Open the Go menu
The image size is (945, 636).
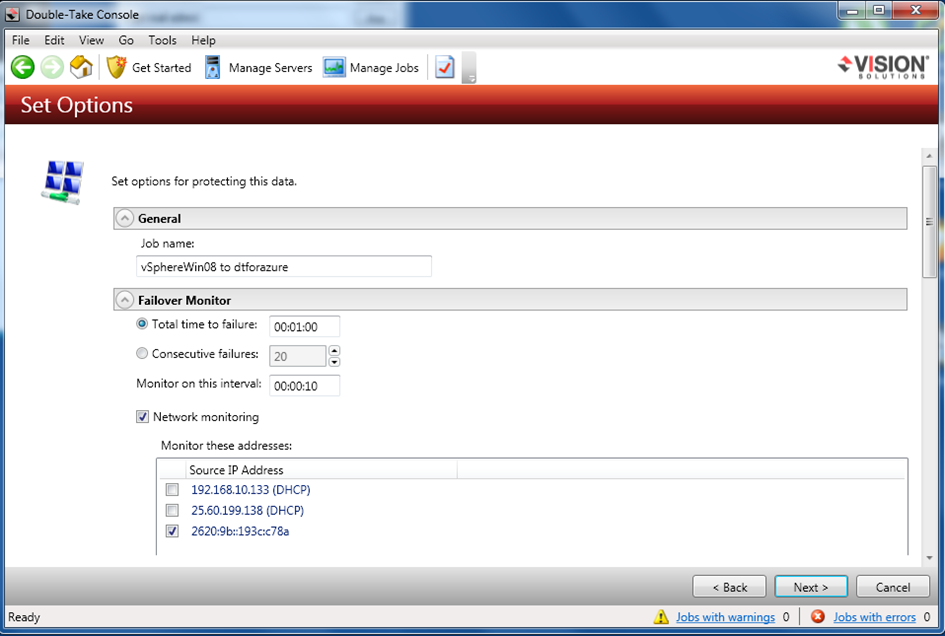pos(126,40)
